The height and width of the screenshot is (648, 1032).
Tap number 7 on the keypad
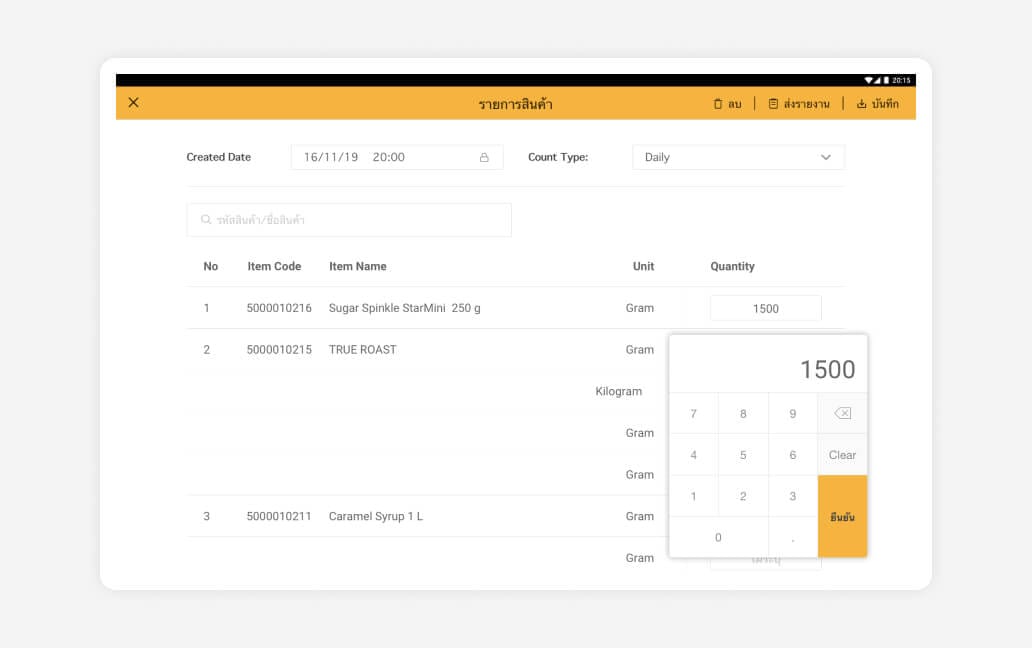click(x=694, y=414)
